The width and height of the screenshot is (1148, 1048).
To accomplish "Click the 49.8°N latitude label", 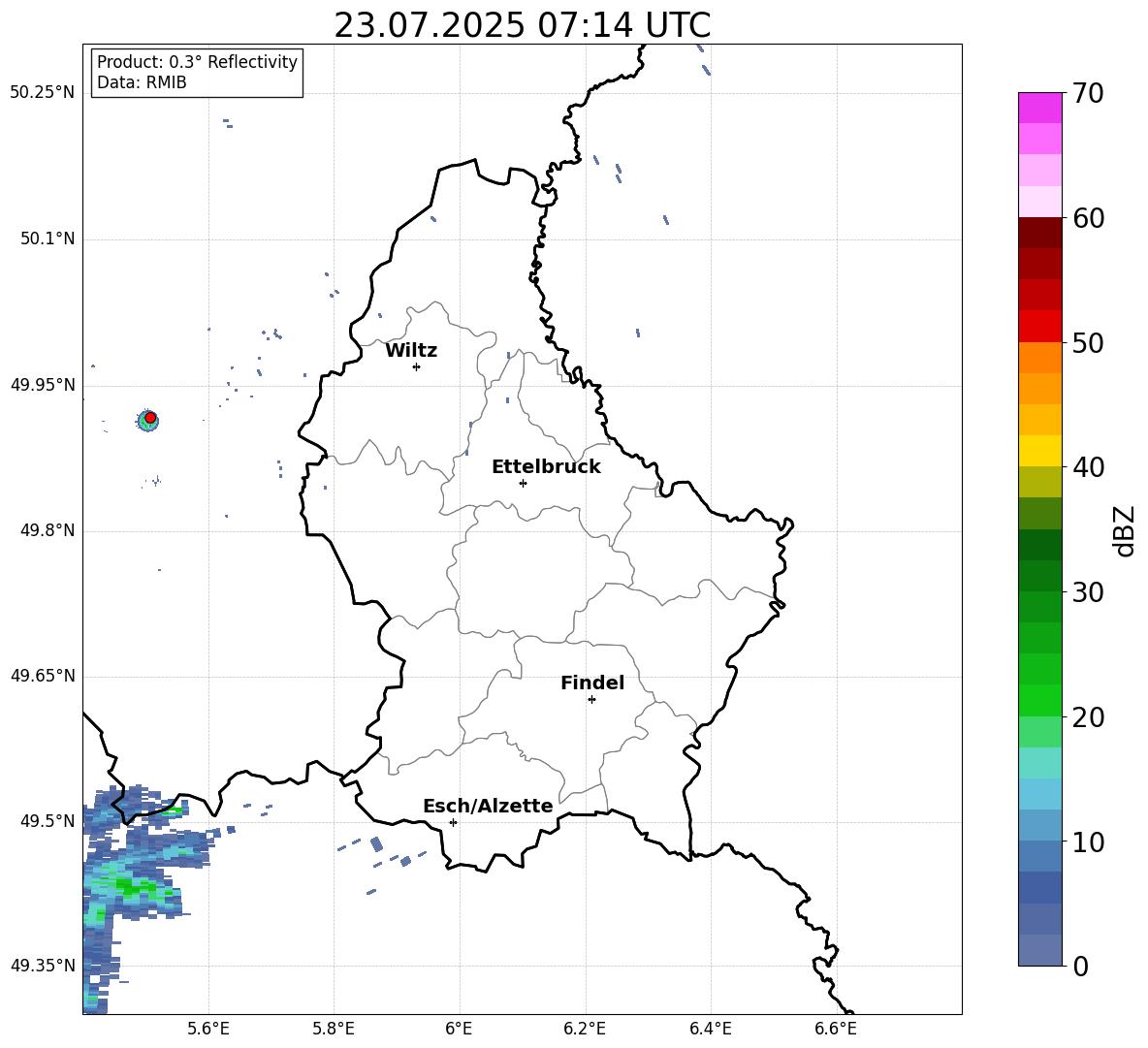I will point(48,530).
